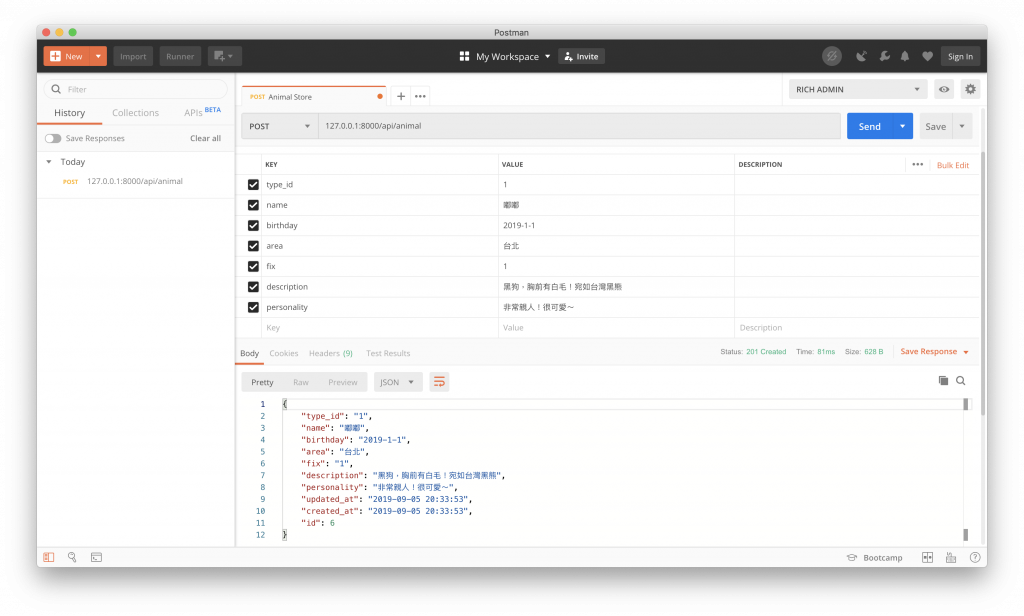Open Send dropdown arrow
This screenshot has width=1024, height=616.
coord(903,126)
